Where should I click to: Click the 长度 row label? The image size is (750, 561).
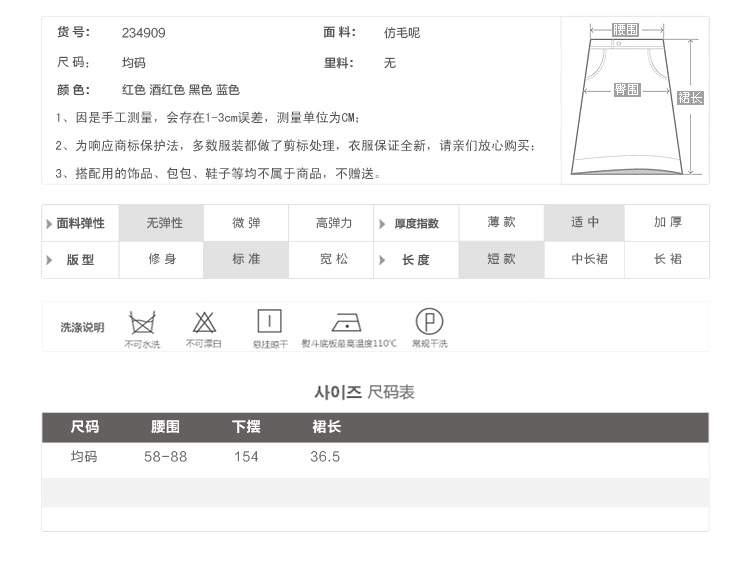click(x=416, y=260)
